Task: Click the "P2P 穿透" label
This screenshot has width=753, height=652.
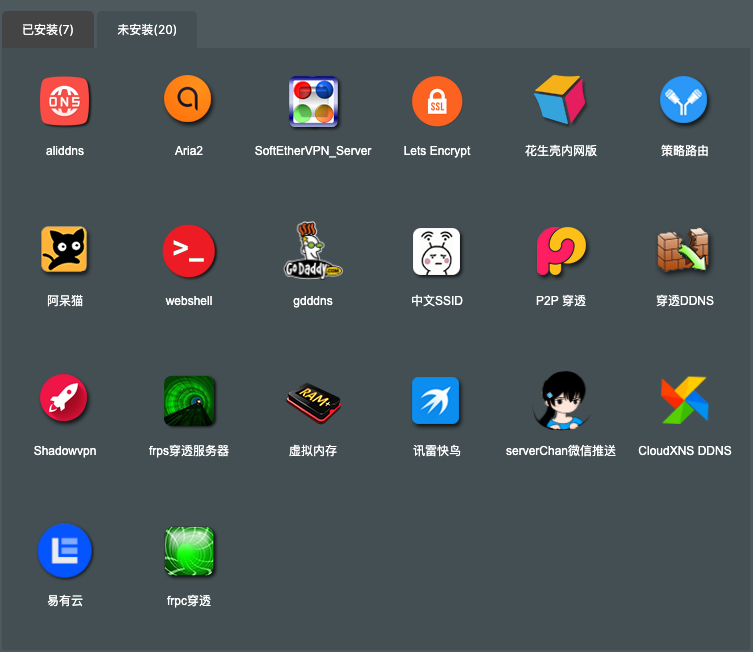Action: pos(561,301)
